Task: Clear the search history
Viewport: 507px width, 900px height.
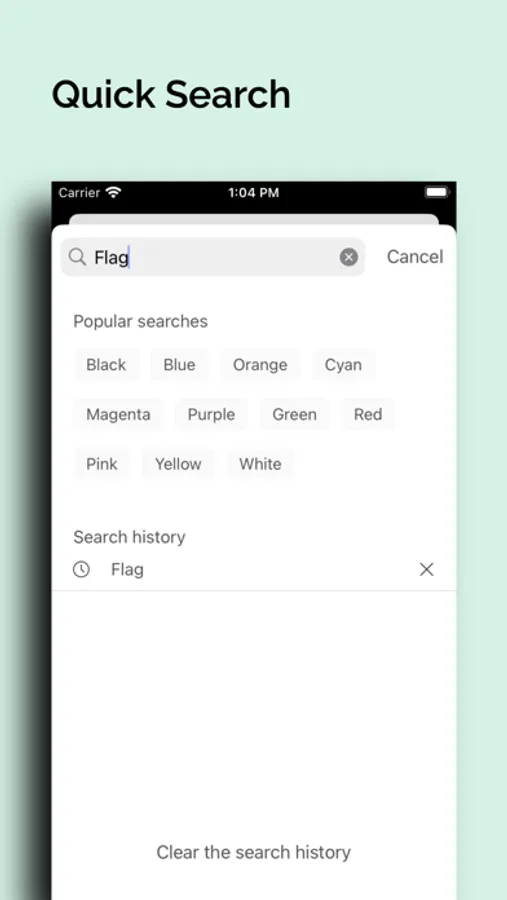Action: coord(254,852)
